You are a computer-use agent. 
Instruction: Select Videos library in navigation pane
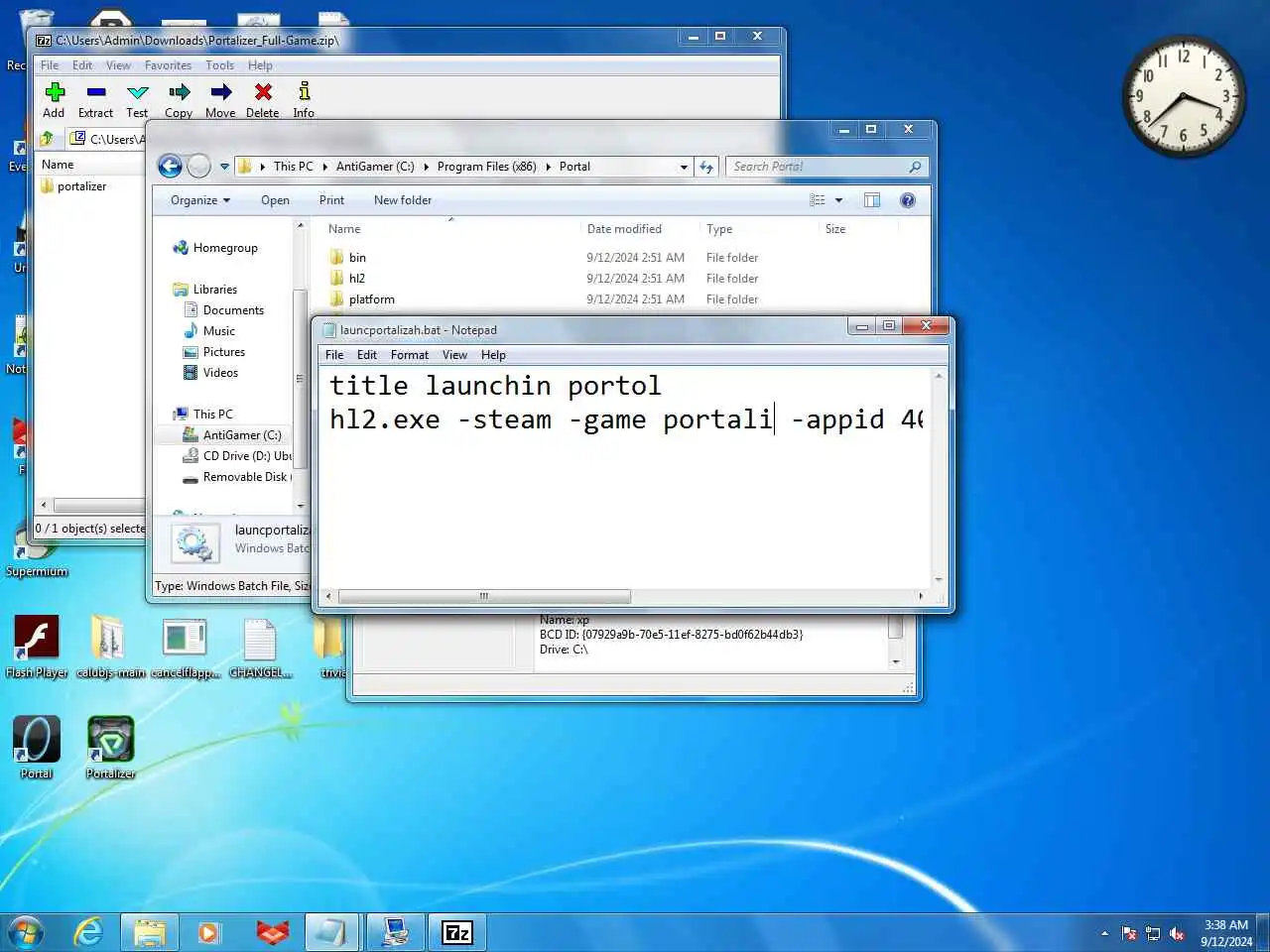[x=210, y=373]
